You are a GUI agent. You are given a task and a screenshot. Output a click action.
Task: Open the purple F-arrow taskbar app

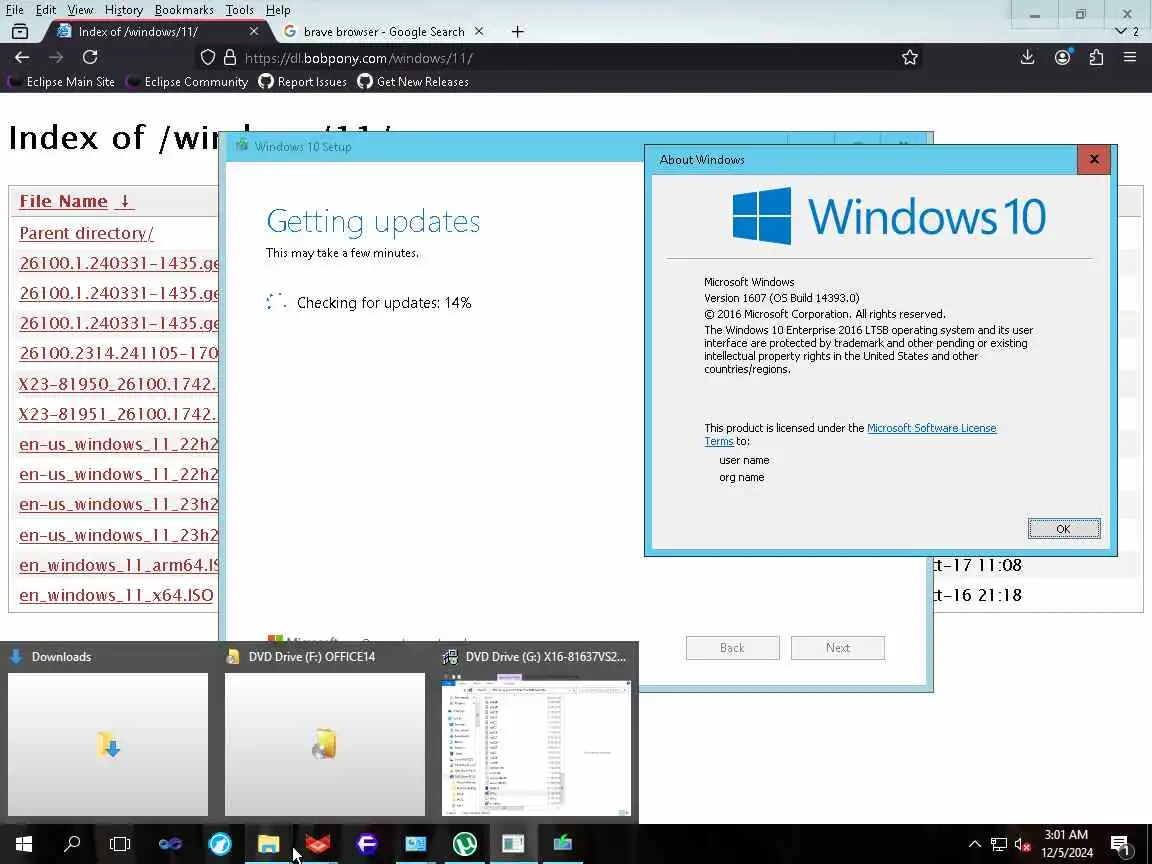coord(367,843)
